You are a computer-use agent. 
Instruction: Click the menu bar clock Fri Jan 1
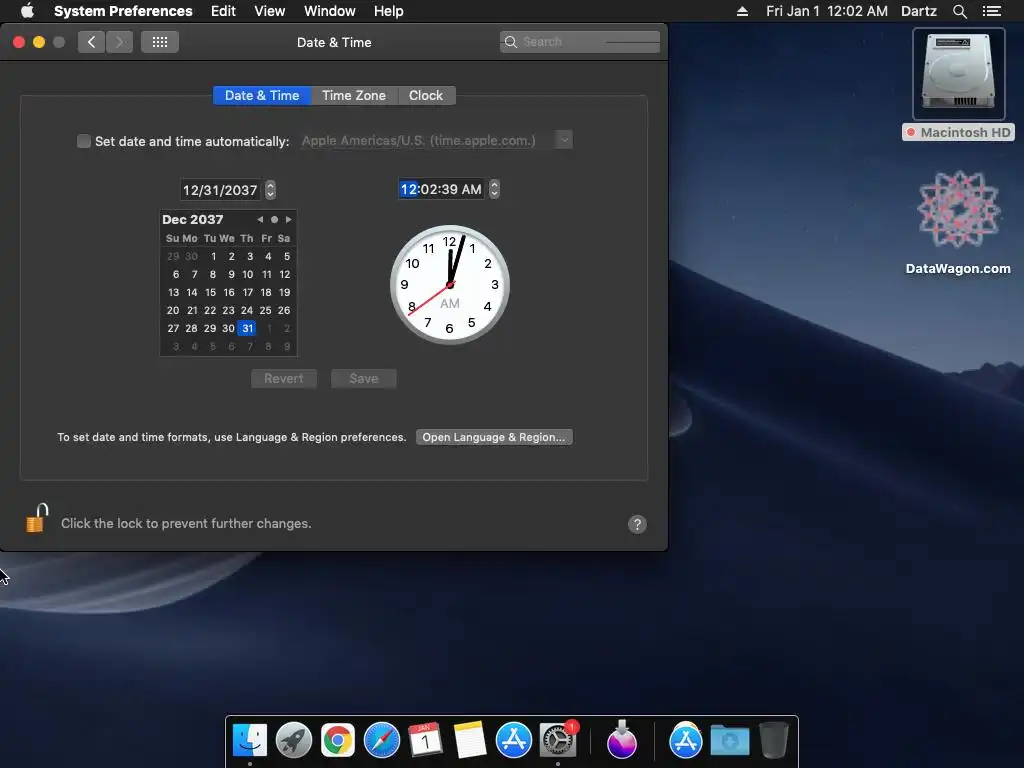826,11
